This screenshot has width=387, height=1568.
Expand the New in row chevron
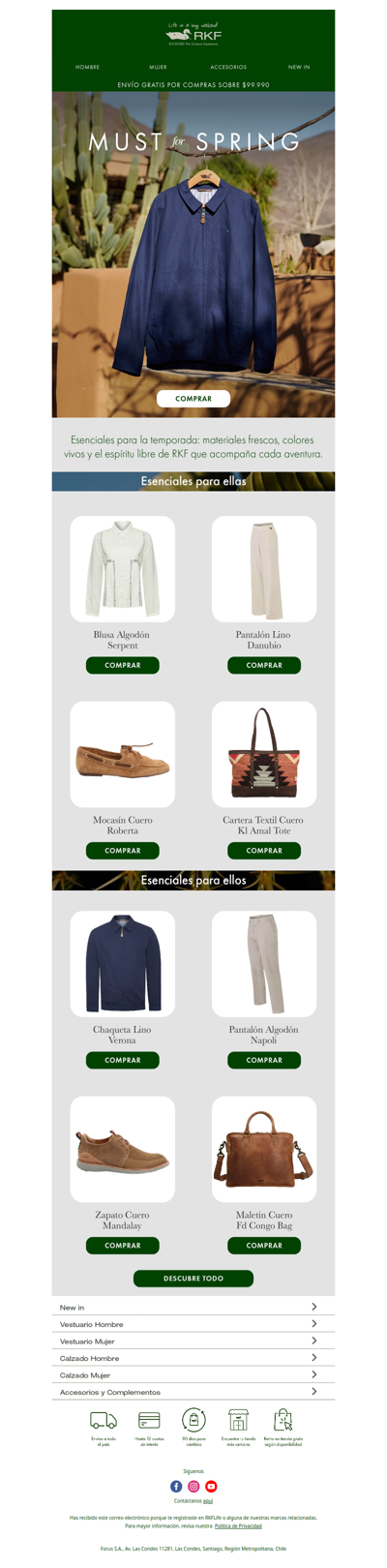[313, 1307]
